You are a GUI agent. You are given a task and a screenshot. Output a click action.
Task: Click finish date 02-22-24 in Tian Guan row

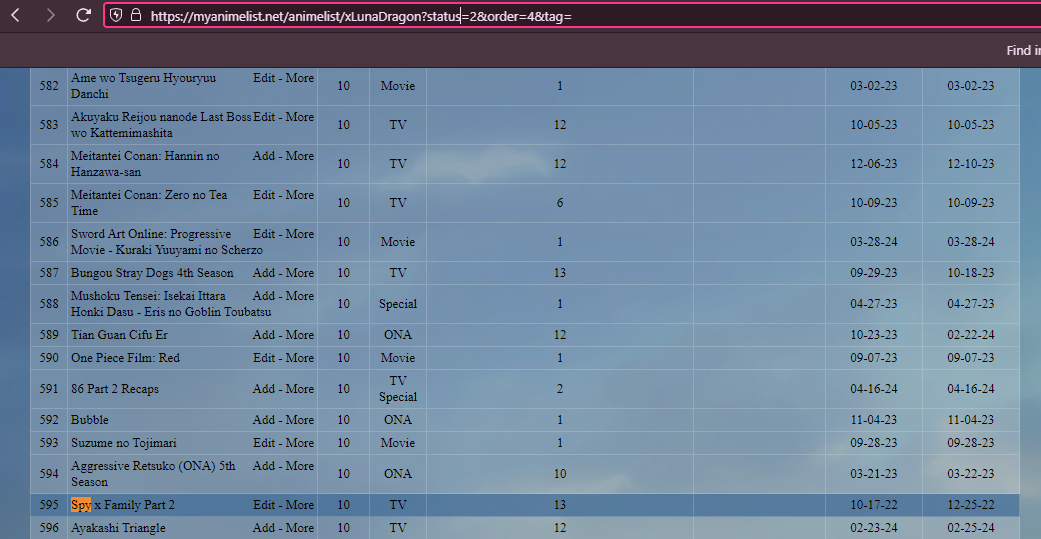pyautogui.click(x=971, y=335)
